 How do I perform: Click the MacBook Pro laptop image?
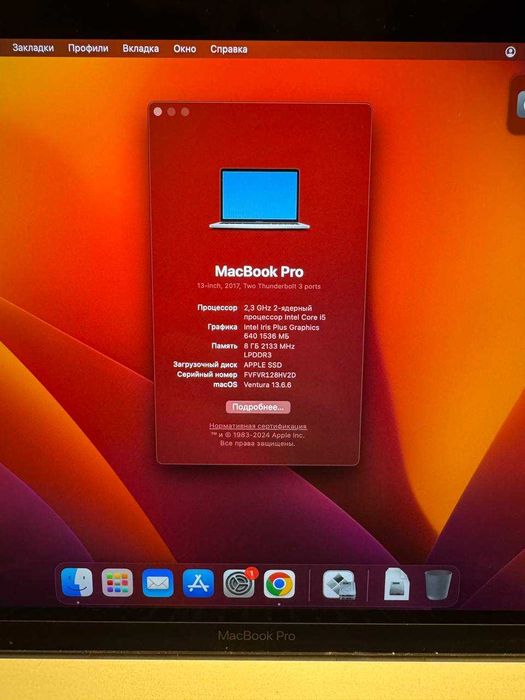(259, 199)
